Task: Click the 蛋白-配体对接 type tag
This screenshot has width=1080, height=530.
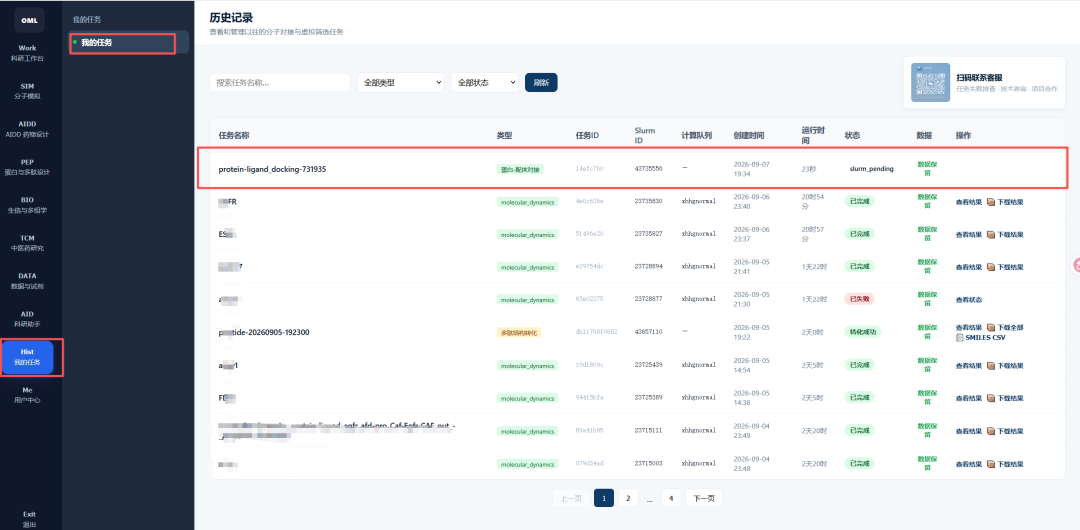Action: coord(520,169)
